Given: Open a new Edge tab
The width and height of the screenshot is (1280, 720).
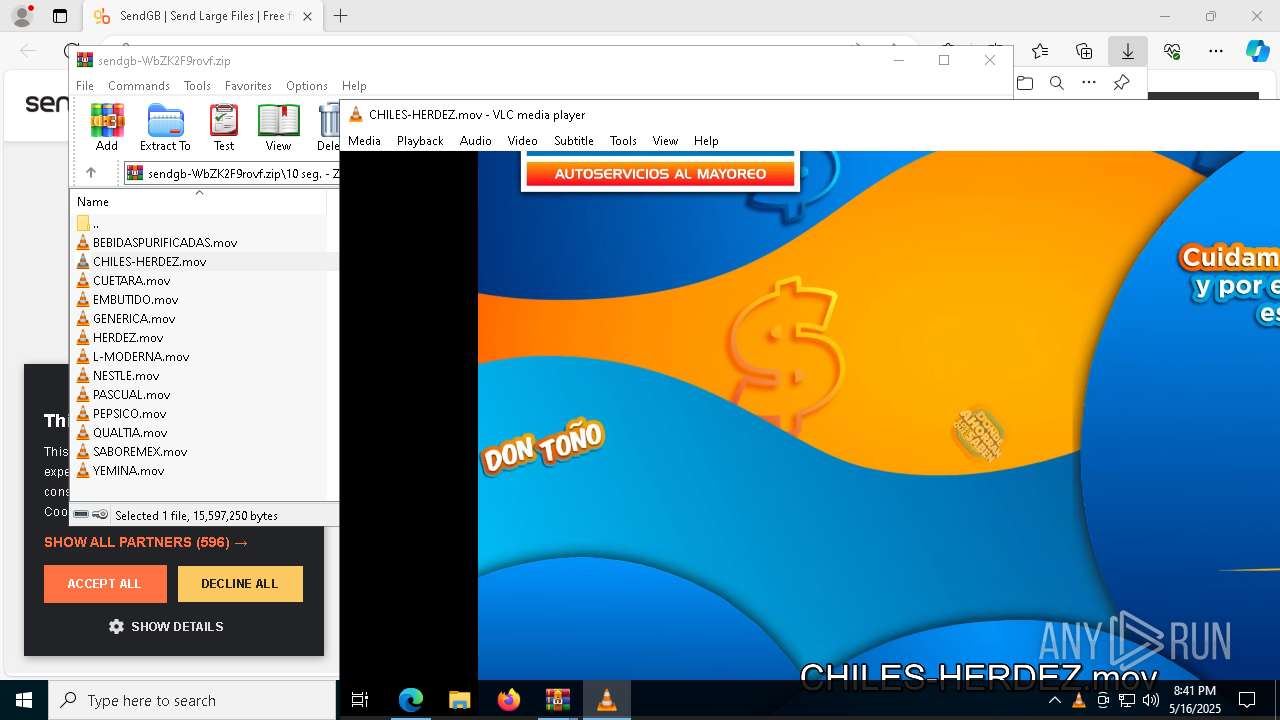Looking at the screenshot, I should pyautogui.click(x=340, y=16).
